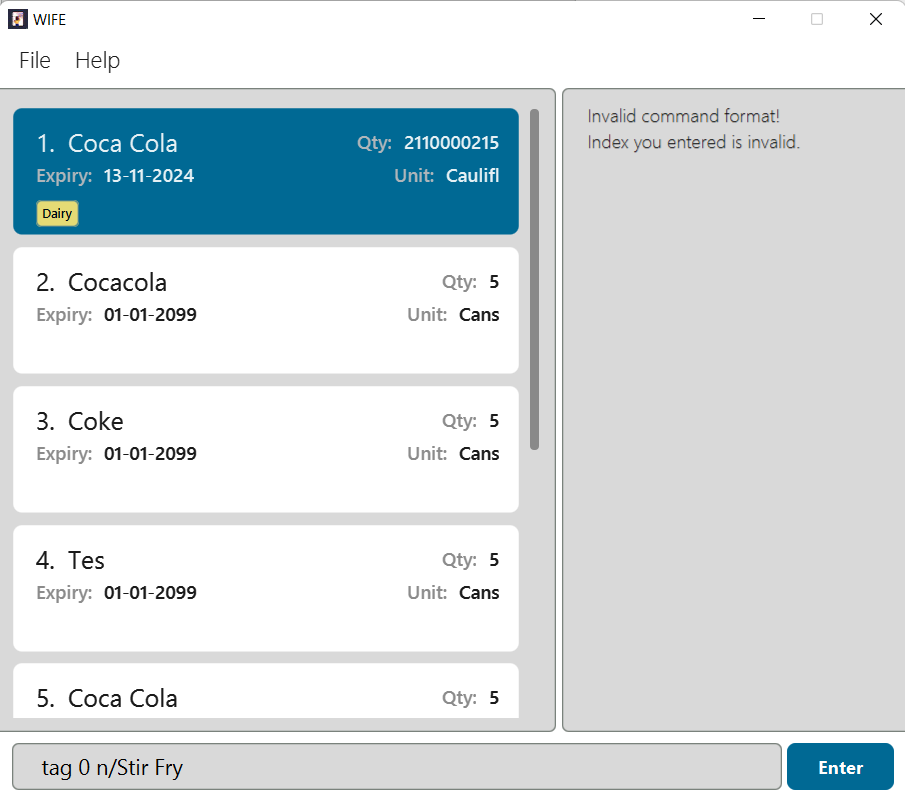Click the food list scrollbar
This screenshot has width=905, height=798.
click(x=534, y=279)
